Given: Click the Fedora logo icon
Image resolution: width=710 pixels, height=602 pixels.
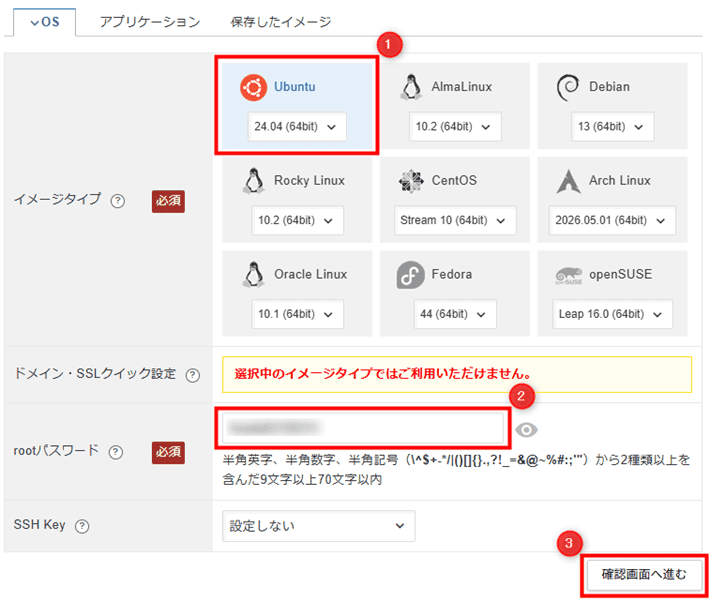Looking at the screenshot, I should [411, 275].
